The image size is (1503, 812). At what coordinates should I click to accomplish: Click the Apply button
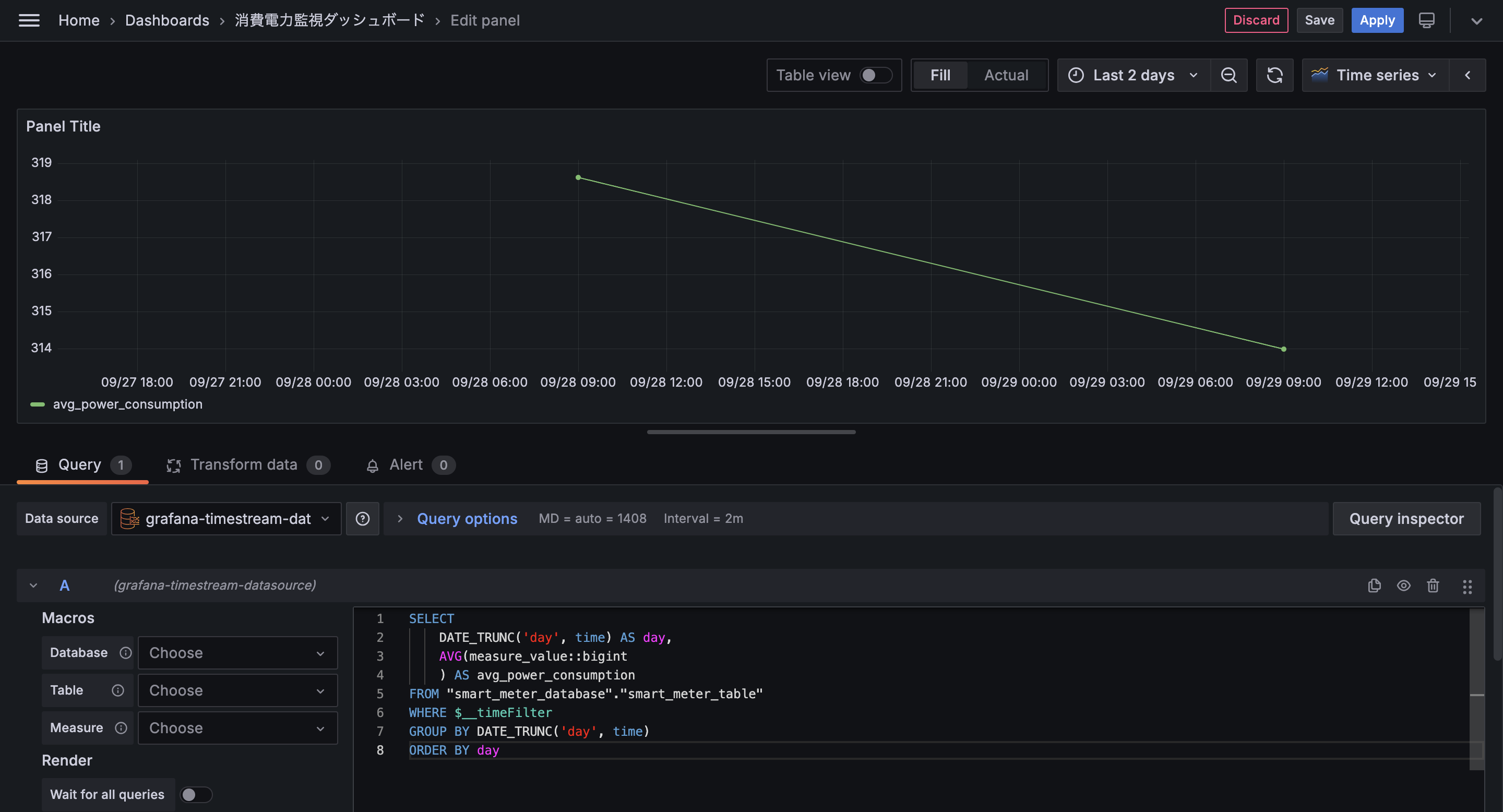pyautogui.click(x=1376, y=20)
